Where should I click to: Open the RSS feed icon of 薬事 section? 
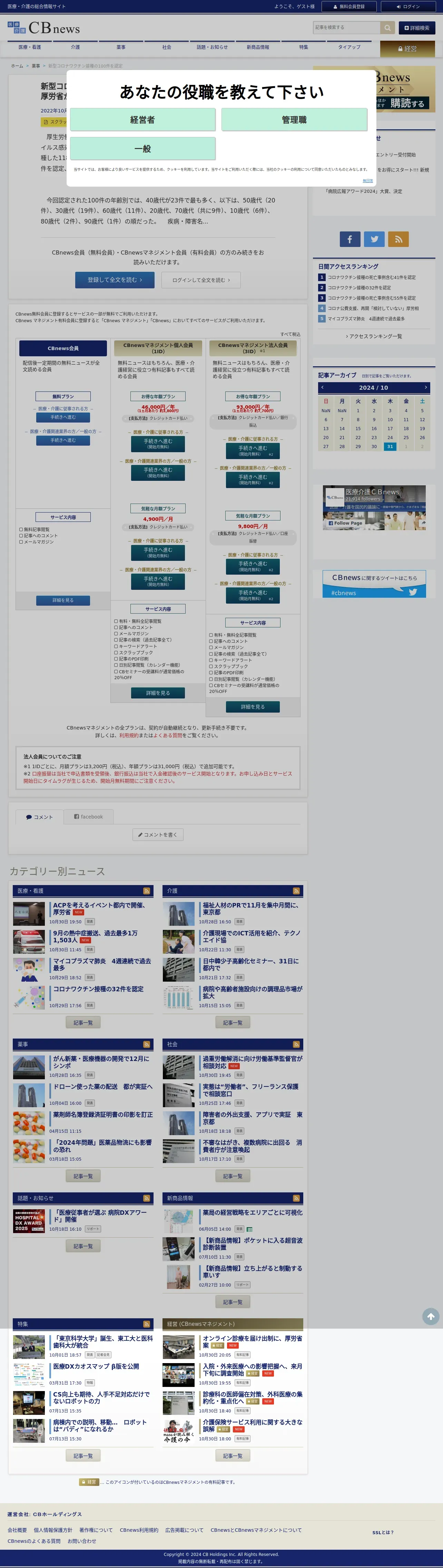[146, 1044]
